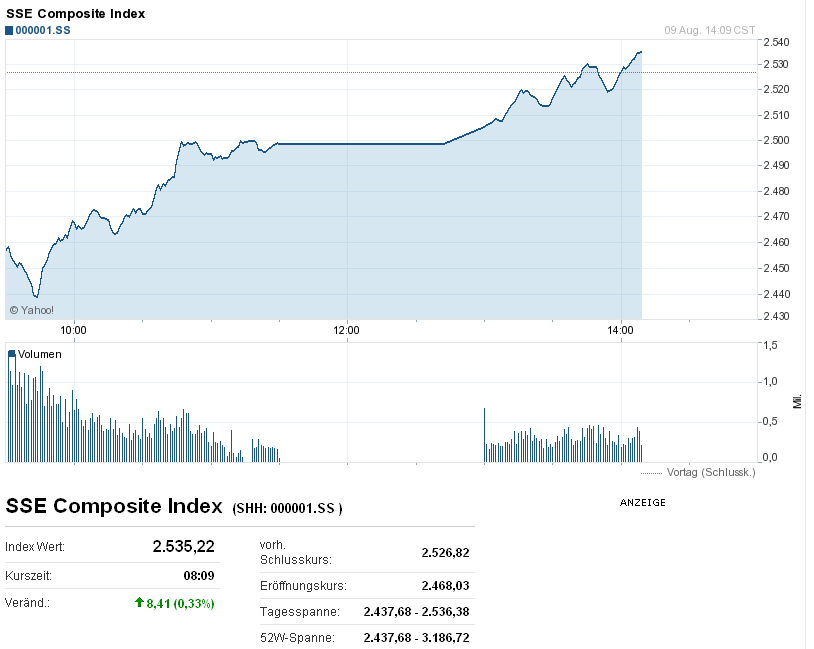Screen dimensions: 814x649
Task: Click the dotted orange Vortag legend line
Action: (x=651, y=473)
